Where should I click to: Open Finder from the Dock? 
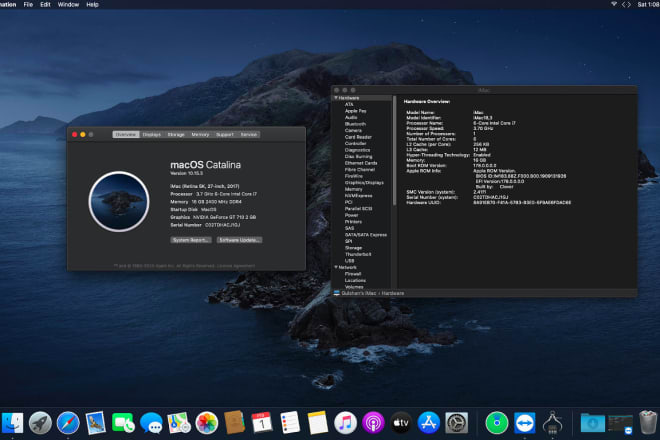click(x=13, y=423)
